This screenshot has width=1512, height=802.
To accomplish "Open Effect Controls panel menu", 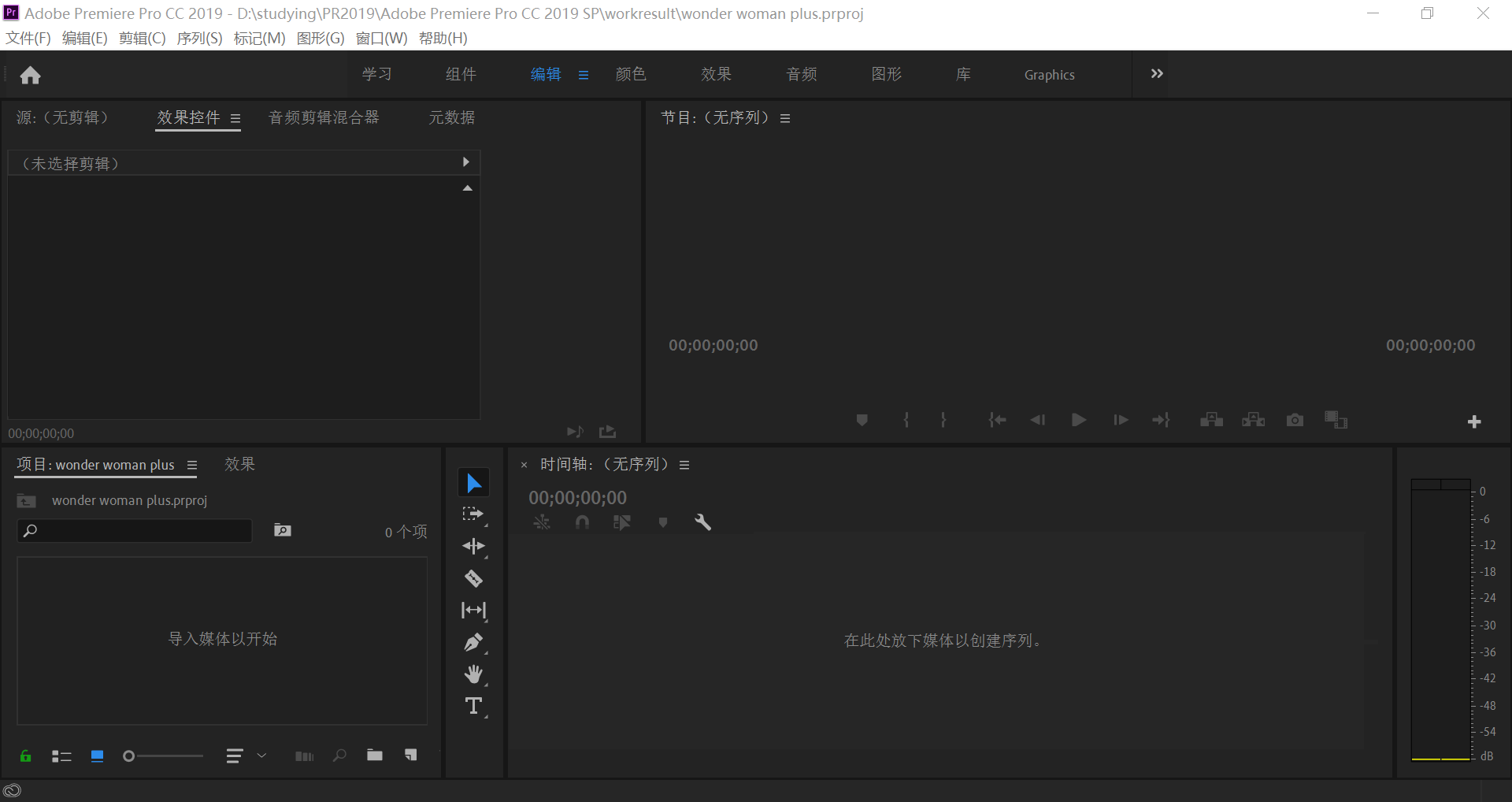I will coord(235,118).
